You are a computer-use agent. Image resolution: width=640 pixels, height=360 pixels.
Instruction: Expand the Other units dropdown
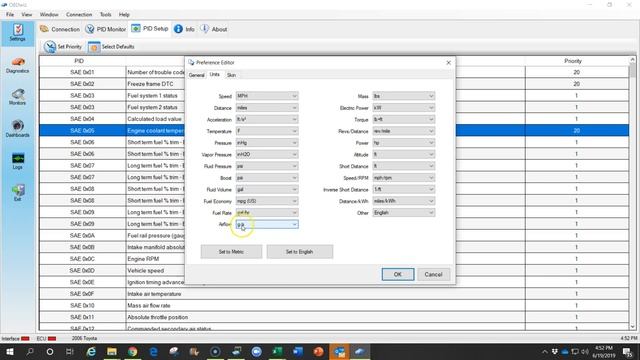pyautogui.click(x=404, y=213)
